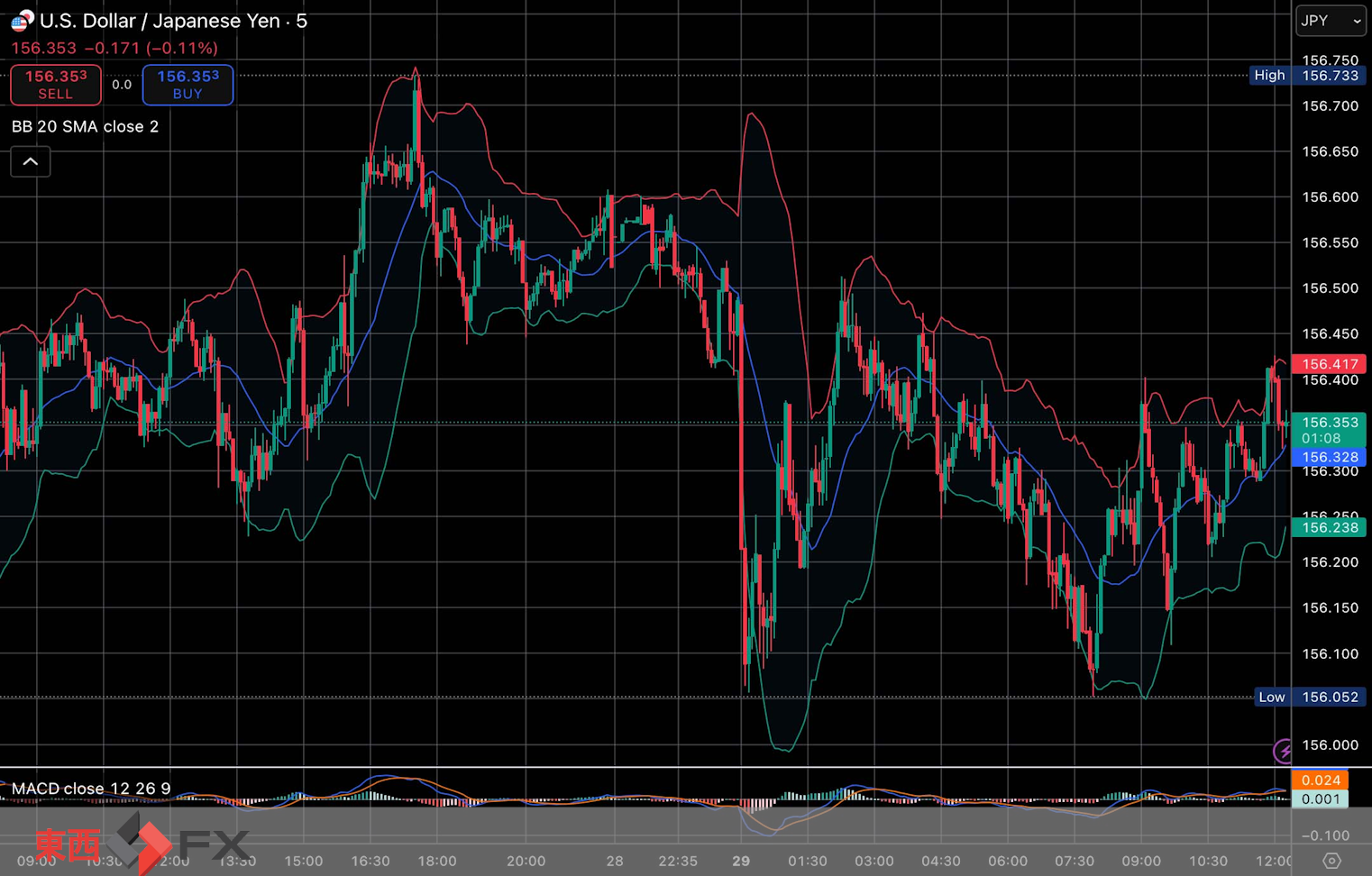Click the Low 156.052 price label

click(x=1309, y=697)
